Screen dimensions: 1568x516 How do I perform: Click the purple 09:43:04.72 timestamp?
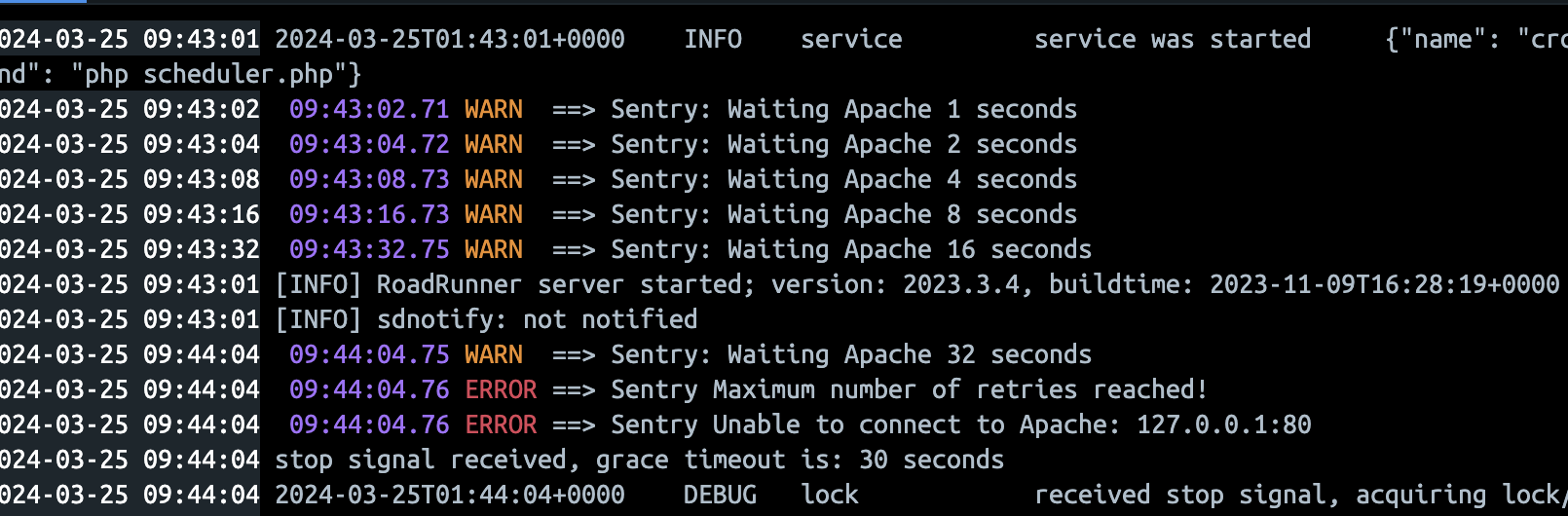(x=369, y=144)
